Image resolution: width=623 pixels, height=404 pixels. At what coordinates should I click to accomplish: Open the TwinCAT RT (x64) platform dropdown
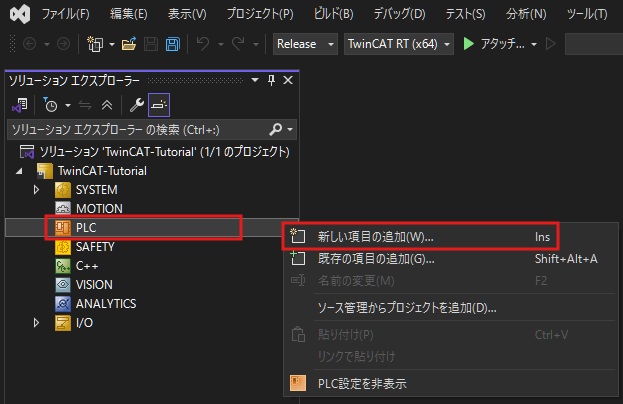tap(398, 45)
